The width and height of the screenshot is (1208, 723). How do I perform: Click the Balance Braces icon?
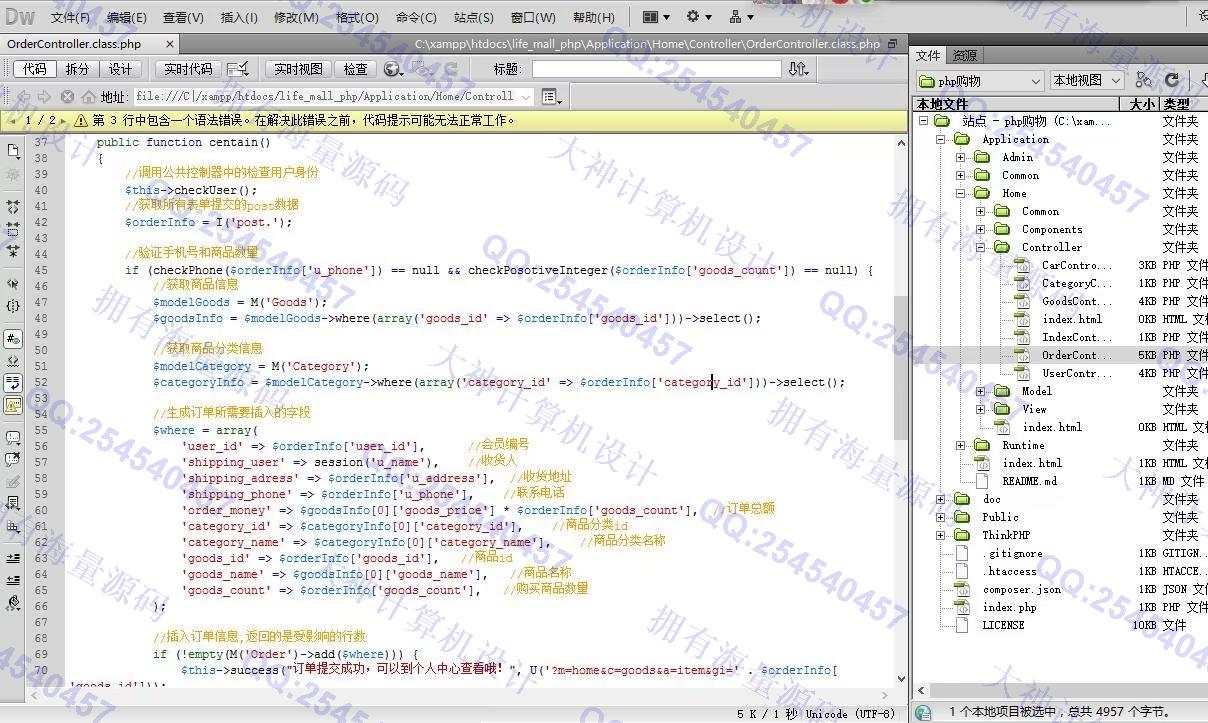pyautogui.click(x=13, y=306)
